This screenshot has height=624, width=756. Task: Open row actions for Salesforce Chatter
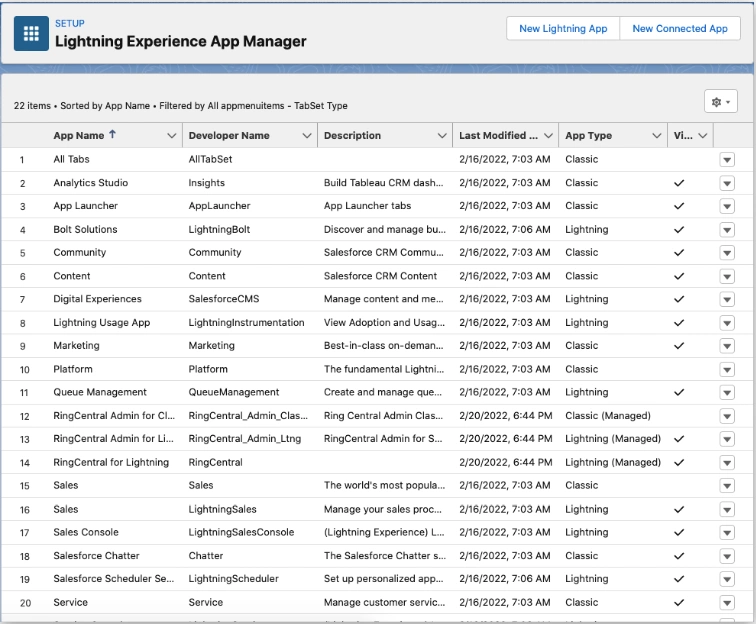click(x=727, y=556)
